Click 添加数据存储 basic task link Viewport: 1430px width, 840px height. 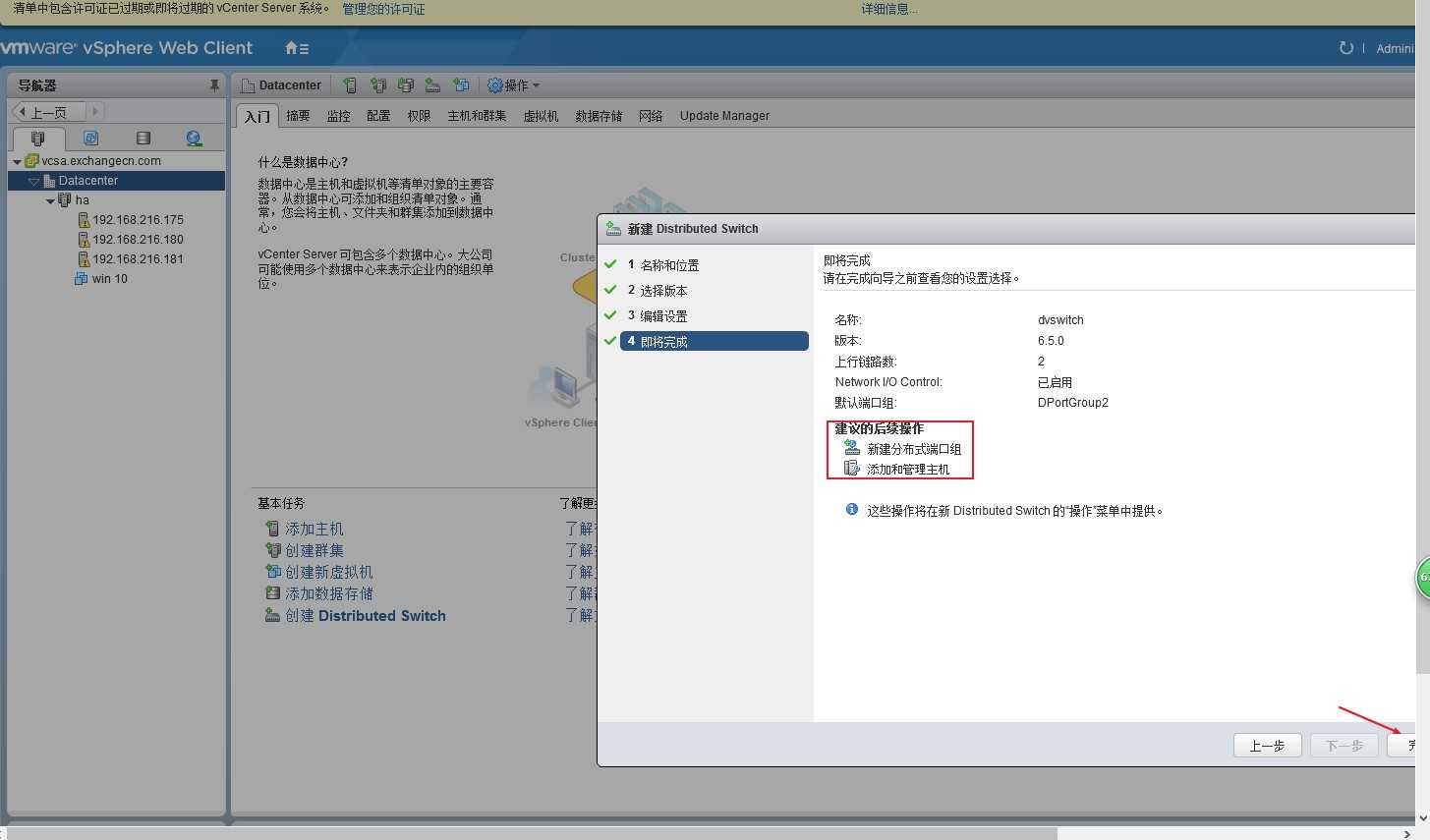329,593
